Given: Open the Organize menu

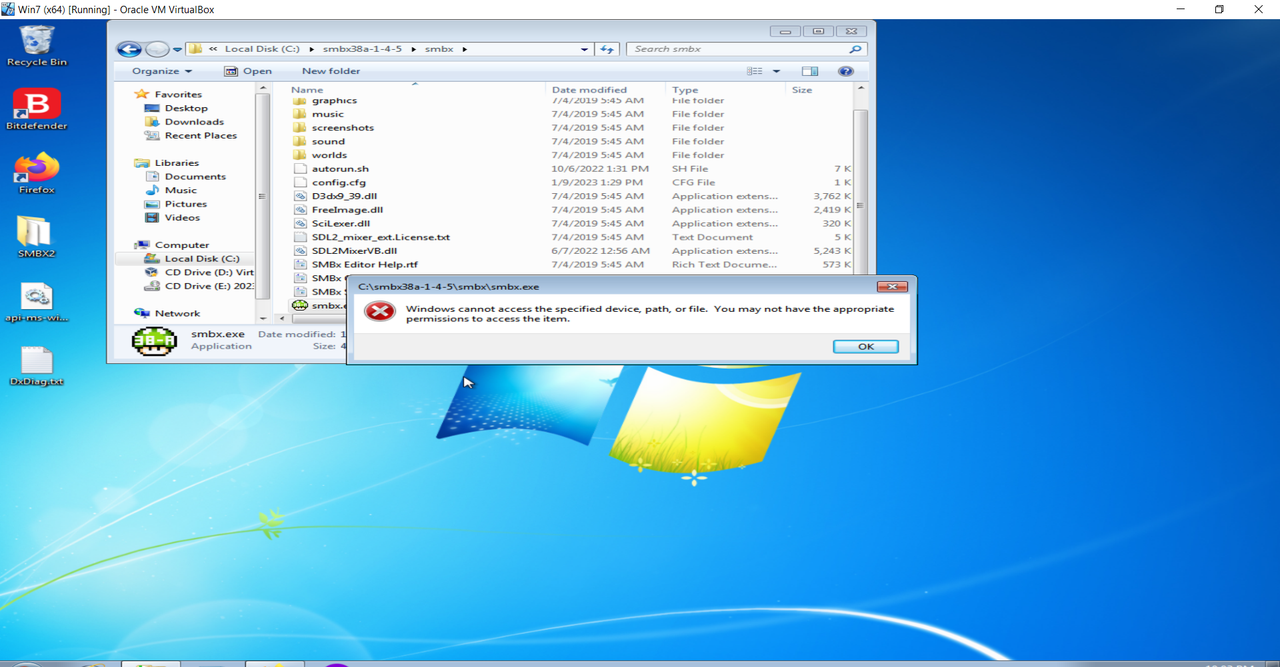Looking at the screenshot, I should 162,71.
